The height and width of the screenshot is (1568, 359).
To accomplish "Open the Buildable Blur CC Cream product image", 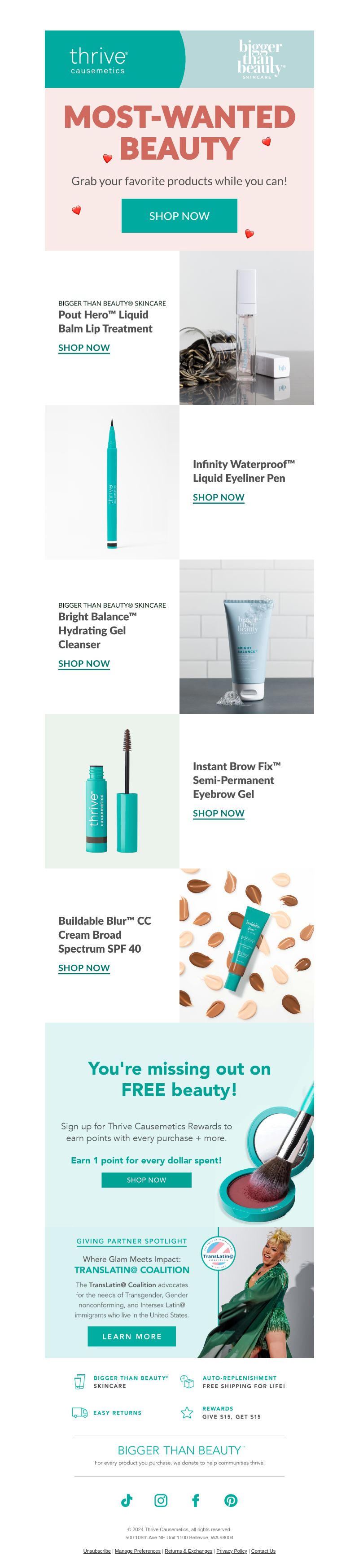I will [247, 945].
